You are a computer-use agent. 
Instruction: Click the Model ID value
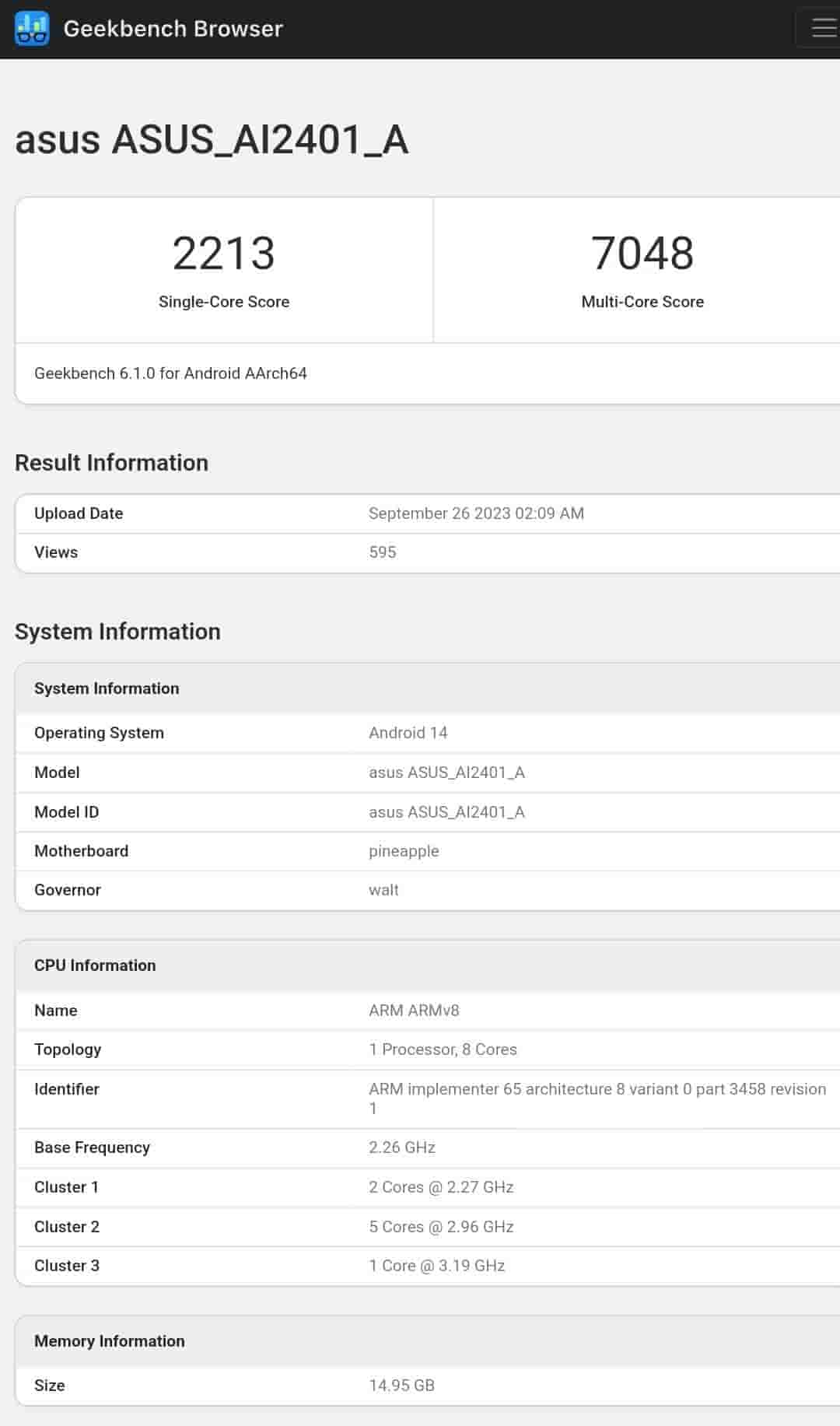446,812
